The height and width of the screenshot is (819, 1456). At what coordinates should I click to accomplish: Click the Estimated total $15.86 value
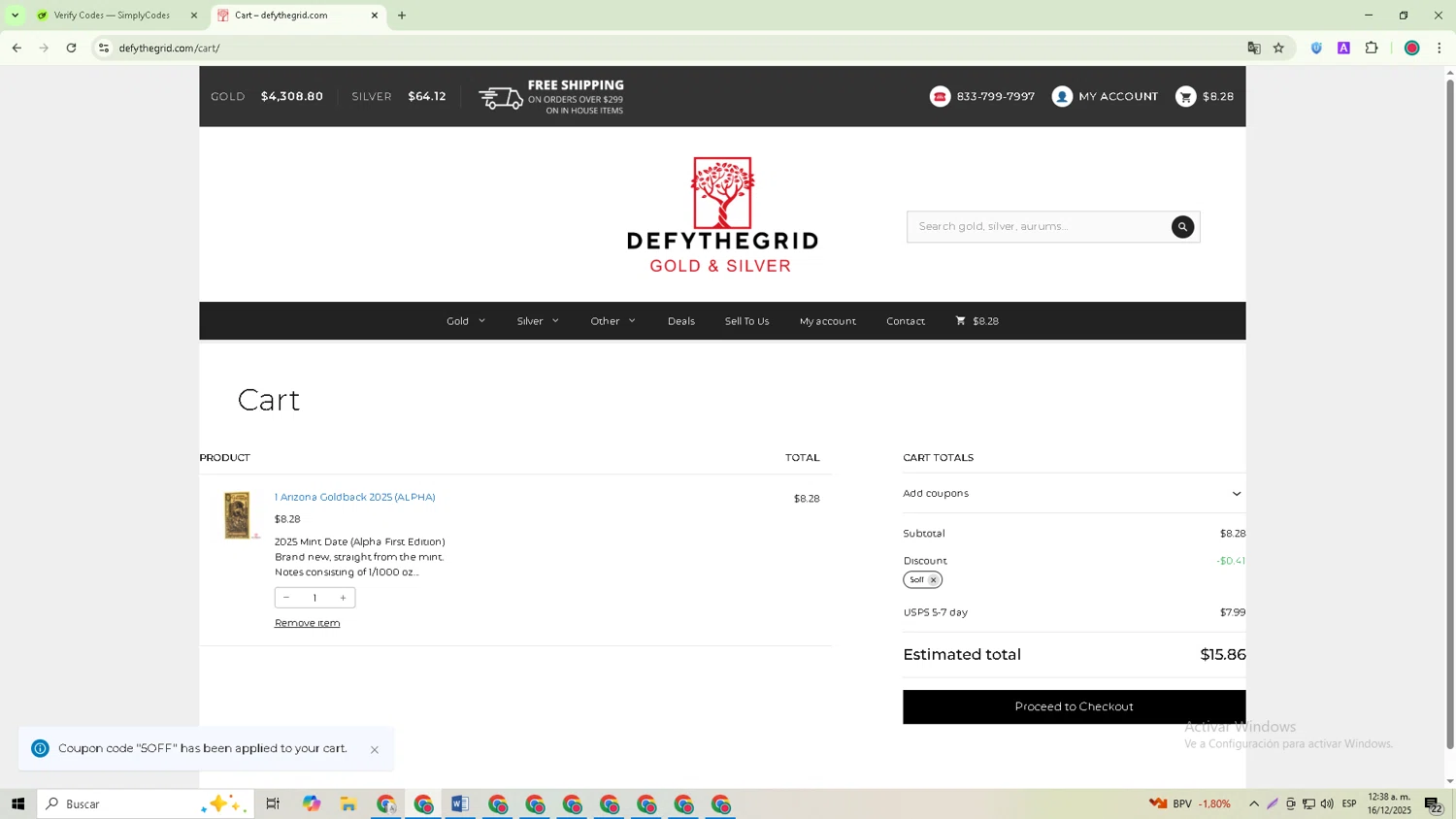(x=1223, y=655)
